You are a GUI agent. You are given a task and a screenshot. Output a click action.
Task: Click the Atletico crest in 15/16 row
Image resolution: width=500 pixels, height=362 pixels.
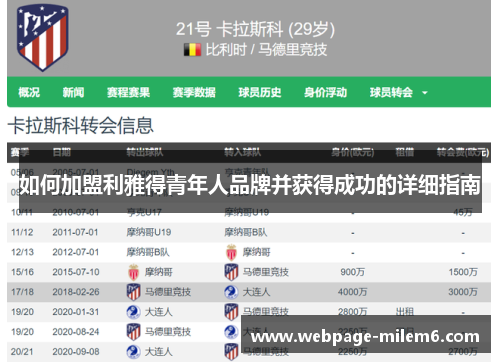231,272
